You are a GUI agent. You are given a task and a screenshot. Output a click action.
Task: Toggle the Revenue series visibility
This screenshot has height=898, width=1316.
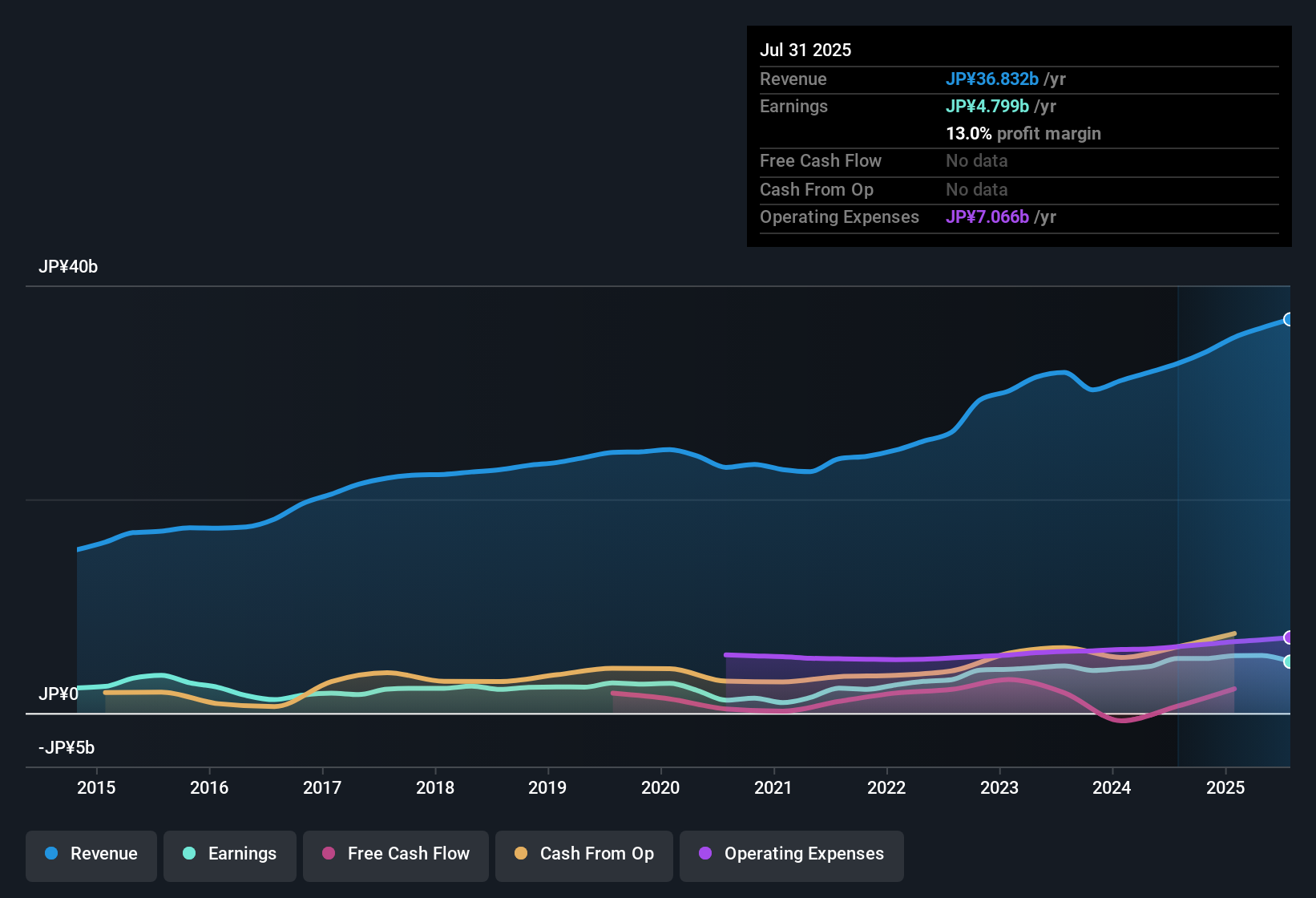[x=91, y=854]
